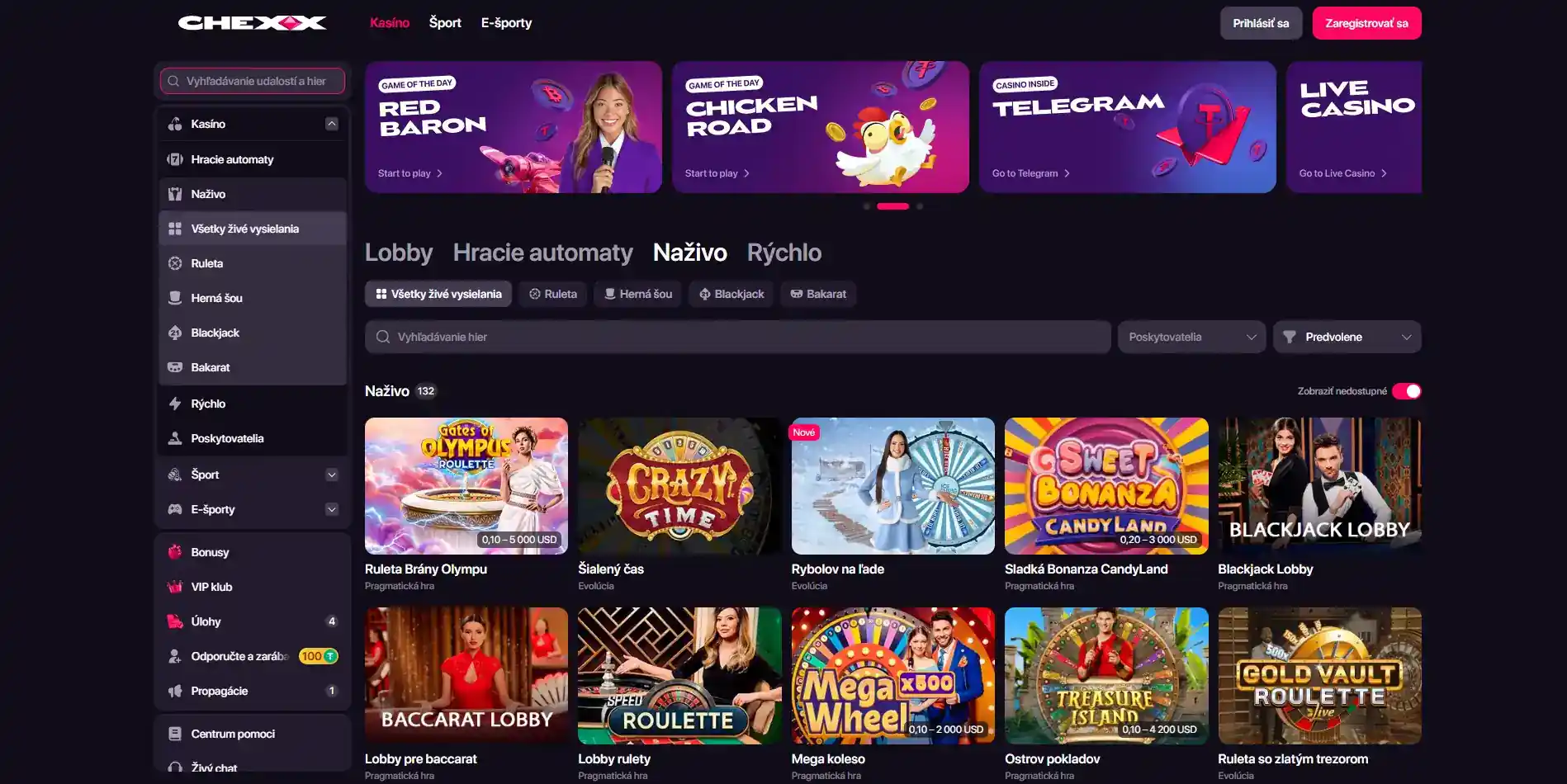Expand the E-športy sidebar section
This screenshot has width=1567, height=784.
click(332, 509)
